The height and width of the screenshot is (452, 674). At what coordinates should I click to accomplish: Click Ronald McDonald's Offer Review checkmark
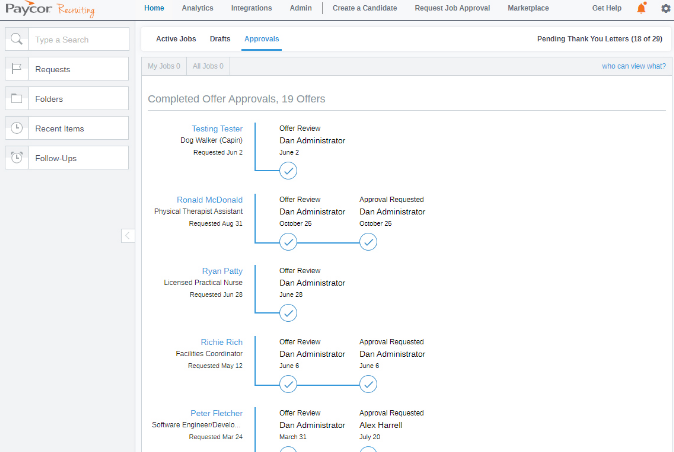click(x=288, y=242)
